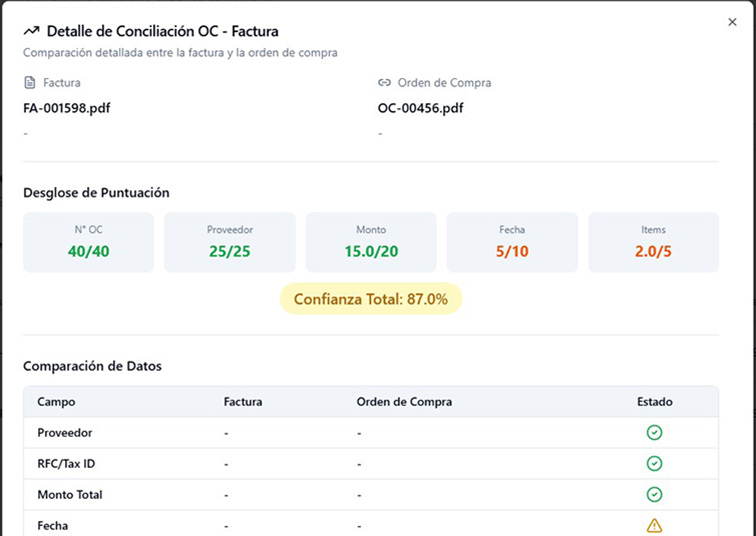Select the Items 2.0/5 score card
The width and height of the screenshot is (756, 536).
(653, 242)
